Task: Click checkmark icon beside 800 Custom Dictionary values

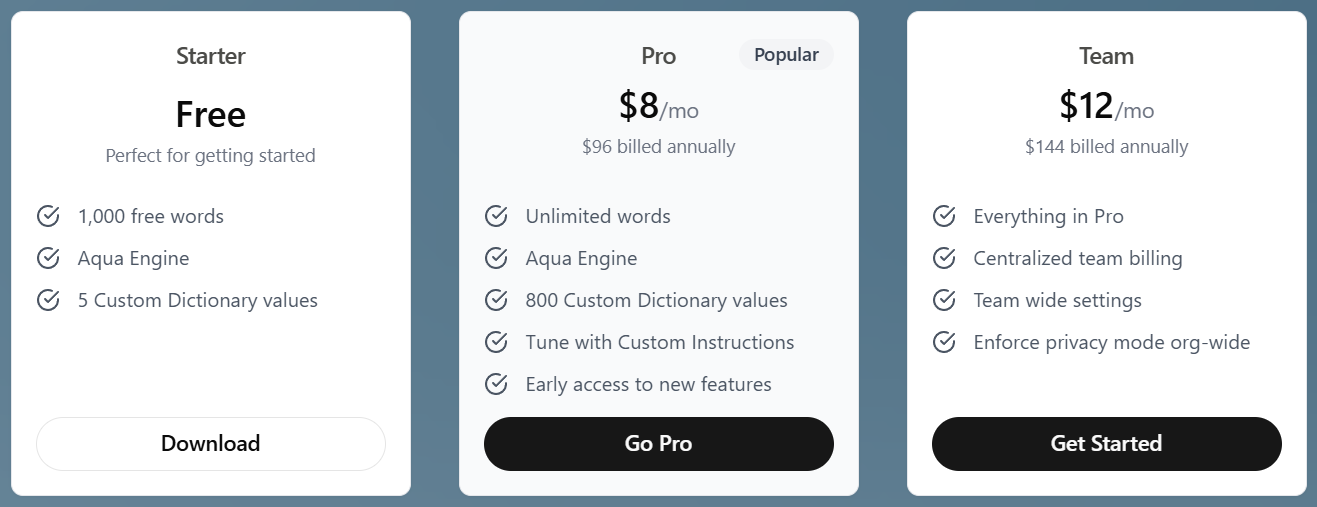Action: 496,300
